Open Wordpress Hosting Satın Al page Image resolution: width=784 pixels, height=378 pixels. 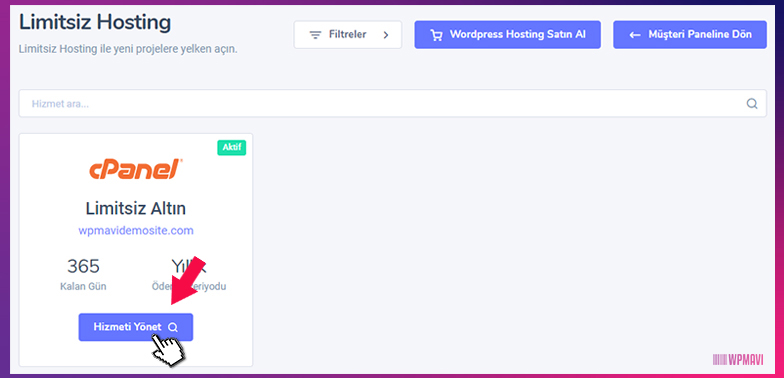pos(508,34)
